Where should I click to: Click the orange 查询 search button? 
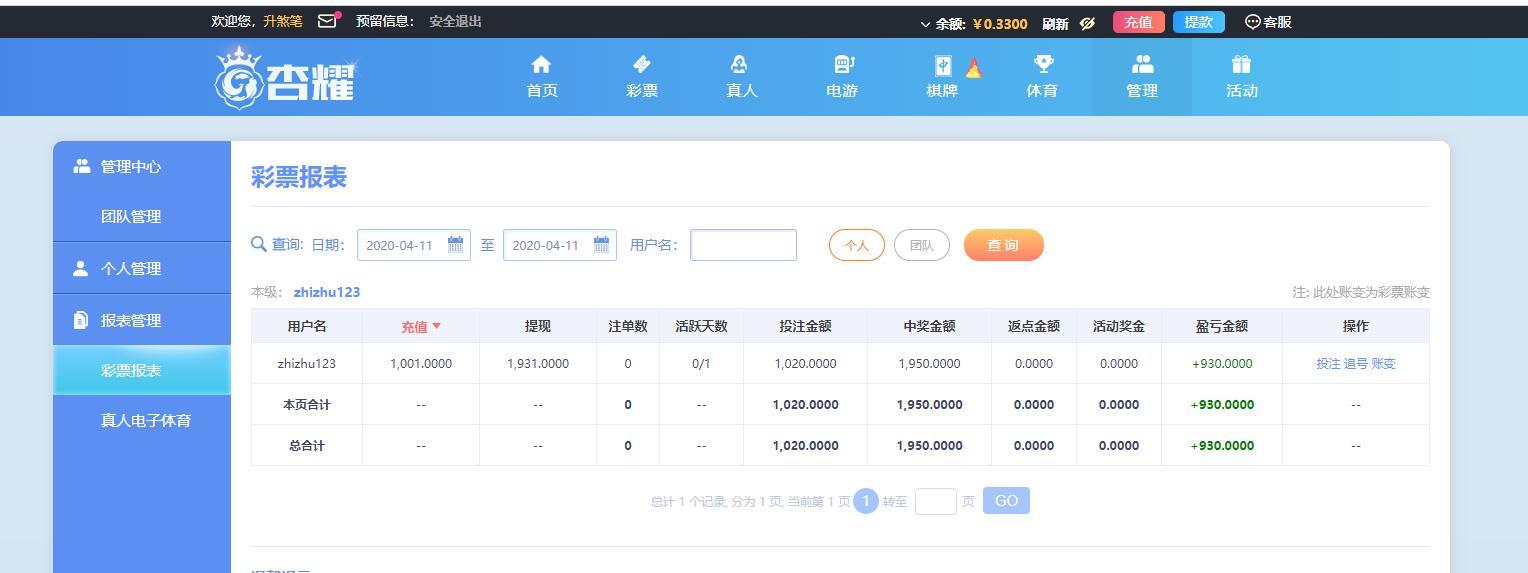point(1003,245)
